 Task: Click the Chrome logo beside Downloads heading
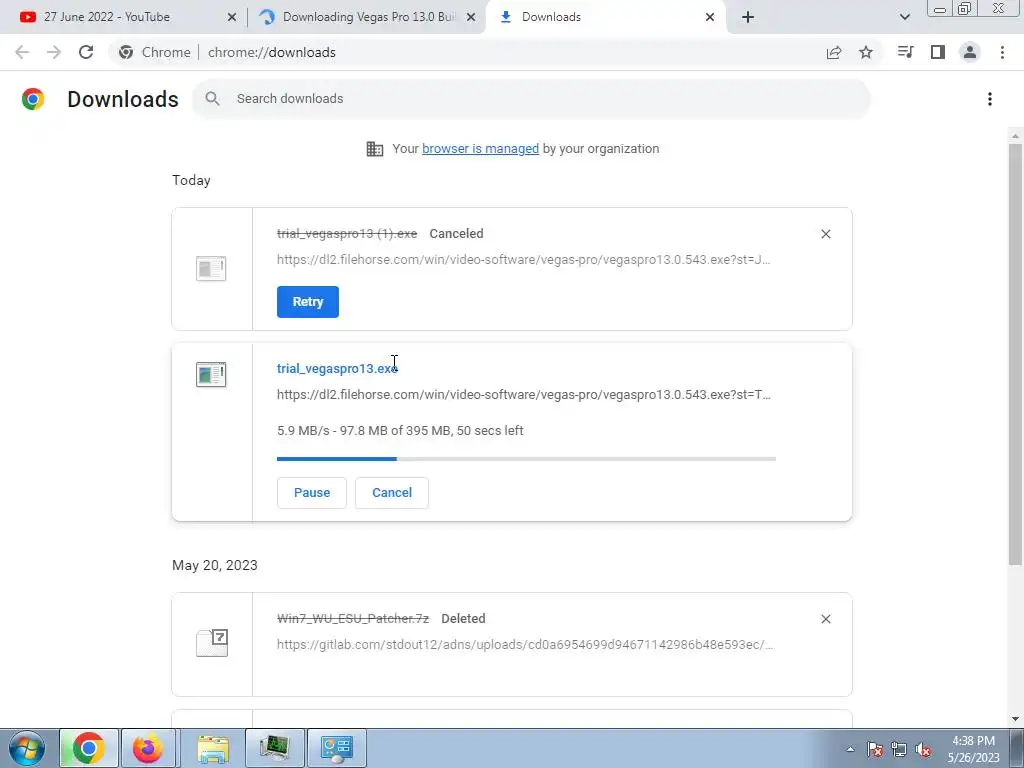pos(33,99)
